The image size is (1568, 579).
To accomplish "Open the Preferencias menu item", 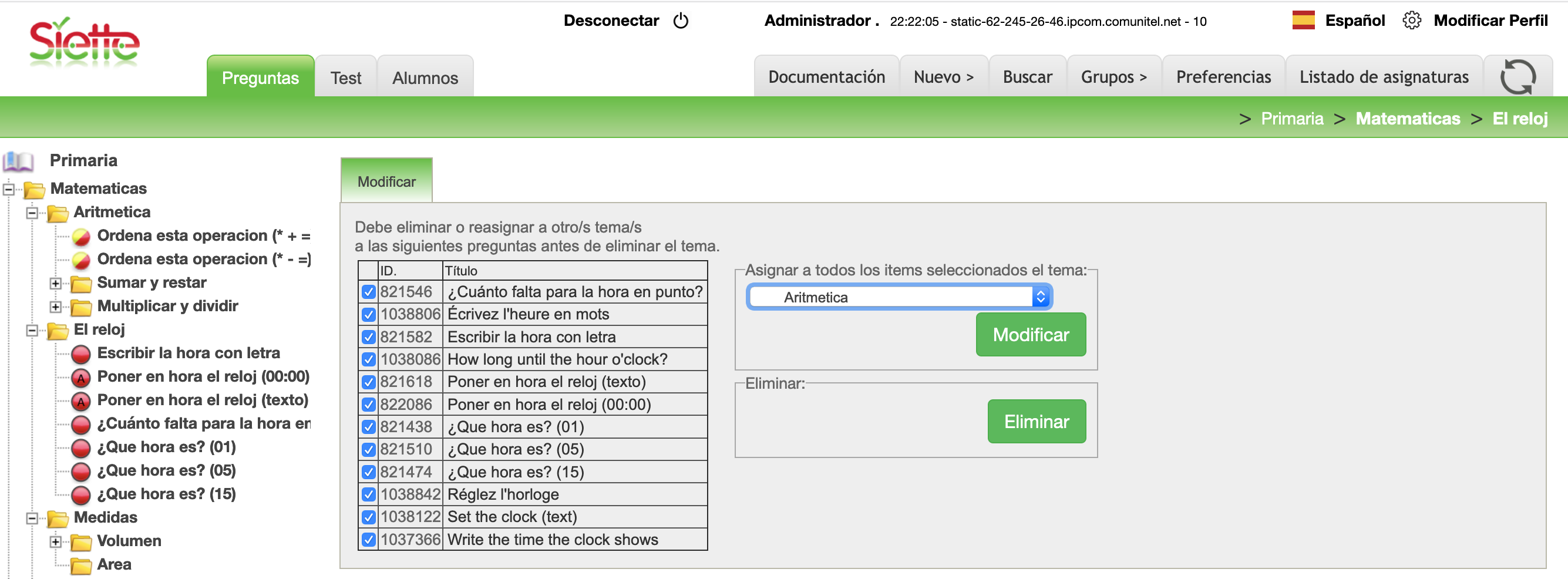I will pos(1223,77).
